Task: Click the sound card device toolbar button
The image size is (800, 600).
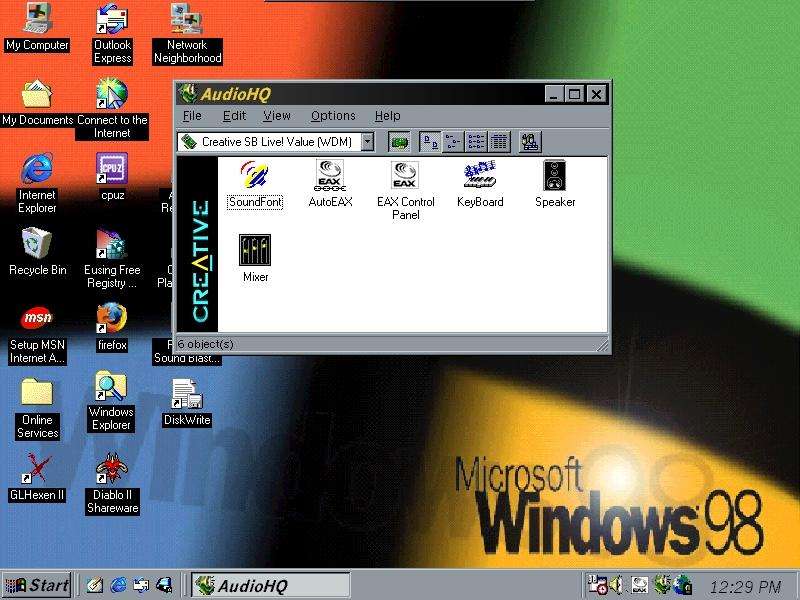Action: pos(399,142)
